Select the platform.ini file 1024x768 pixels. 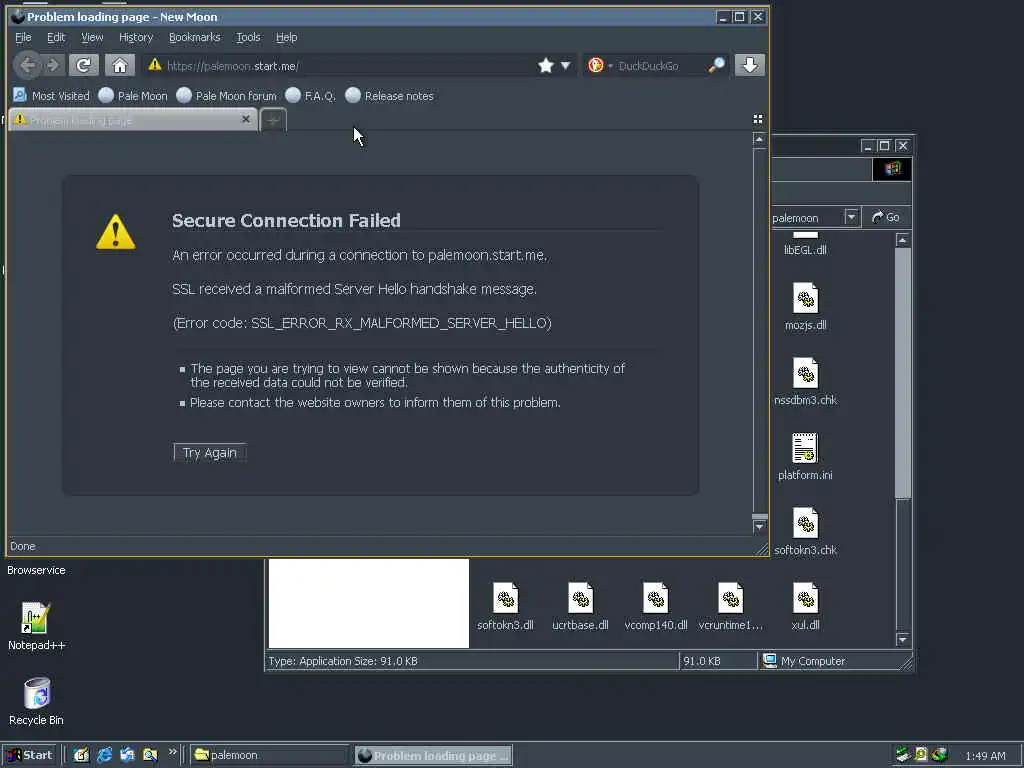pos(805,456)
